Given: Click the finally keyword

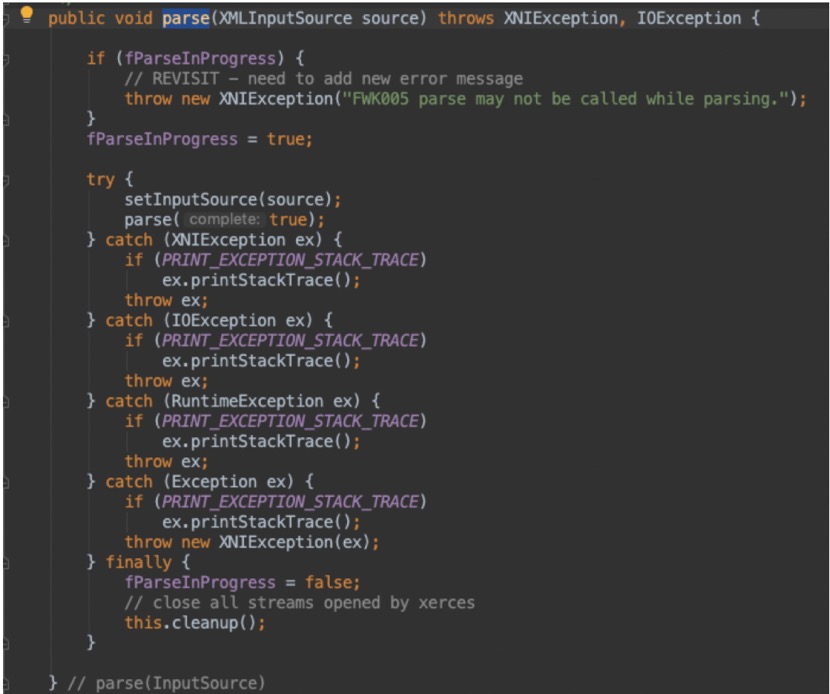Looking at the screenshot, I should pyautogui.click(x=138, y=562).
